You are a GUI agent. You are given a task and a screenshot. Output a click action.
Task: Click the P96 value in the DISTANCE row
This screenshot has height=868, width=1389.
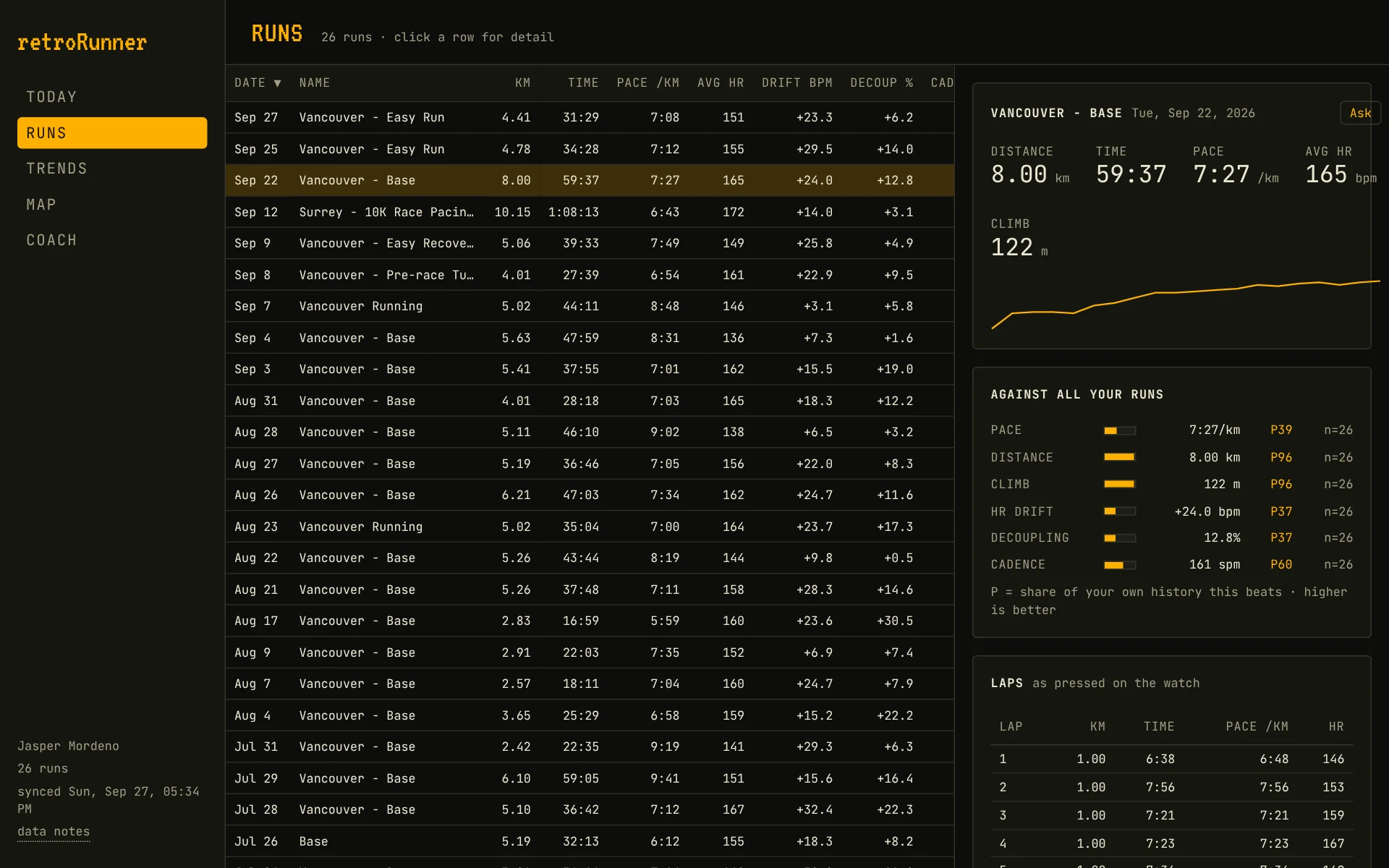point(1281,457)
